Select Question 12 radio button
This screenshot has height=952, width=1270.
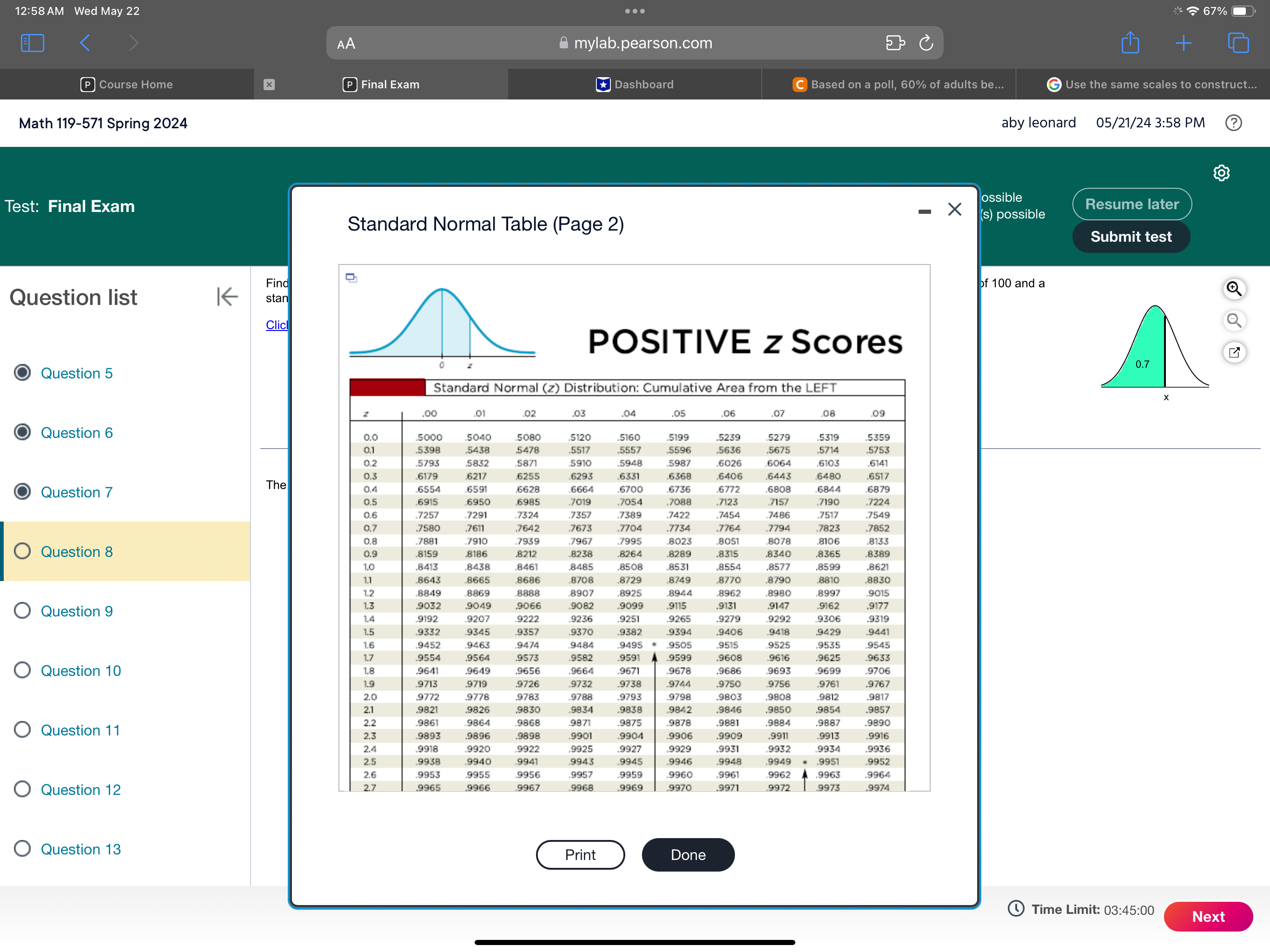tap(22, 789)
